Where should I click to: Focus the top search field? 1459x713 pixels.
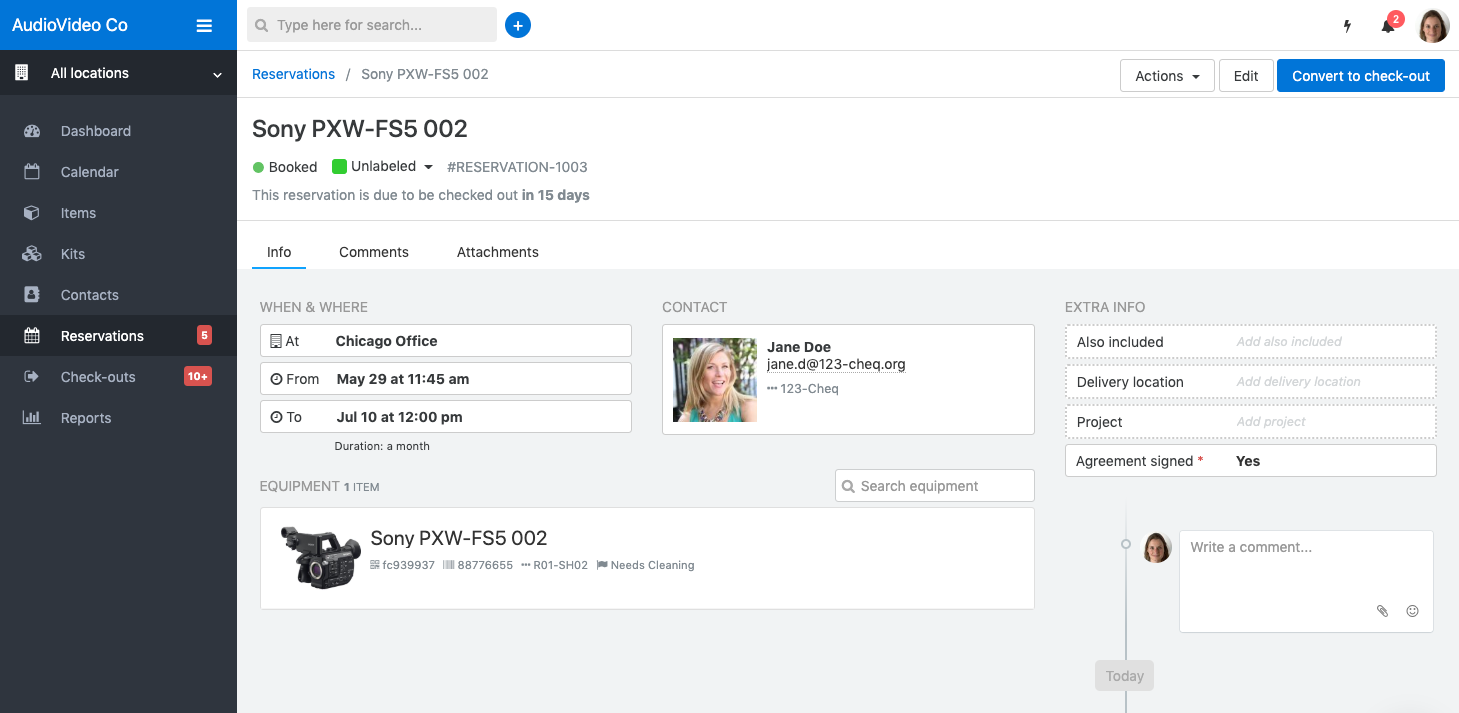pos(372,25)
